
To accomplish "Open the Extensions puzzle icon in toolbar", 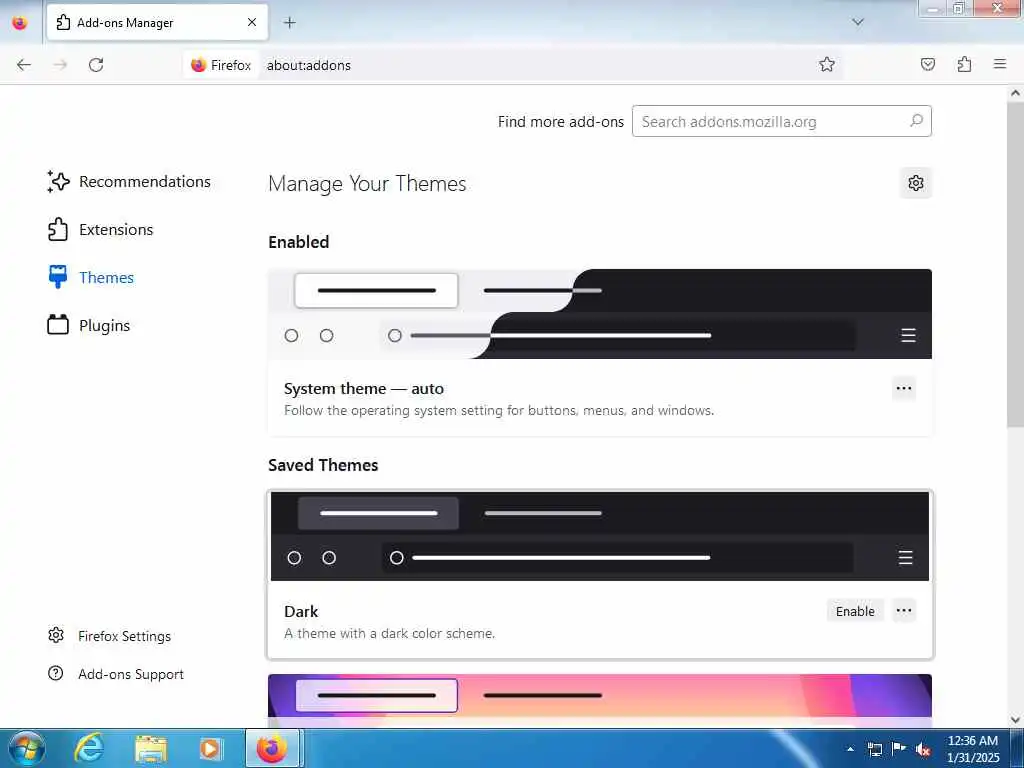I will point(964,64).
